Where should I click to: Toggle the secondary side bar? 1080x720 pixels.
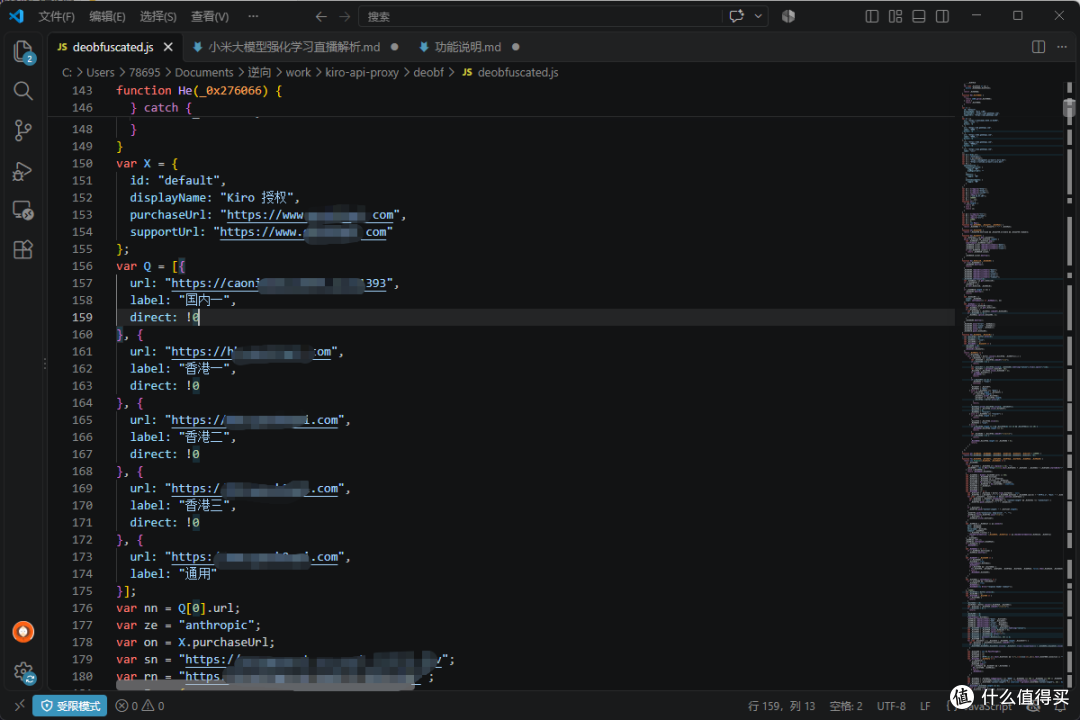tap(942, 16)
